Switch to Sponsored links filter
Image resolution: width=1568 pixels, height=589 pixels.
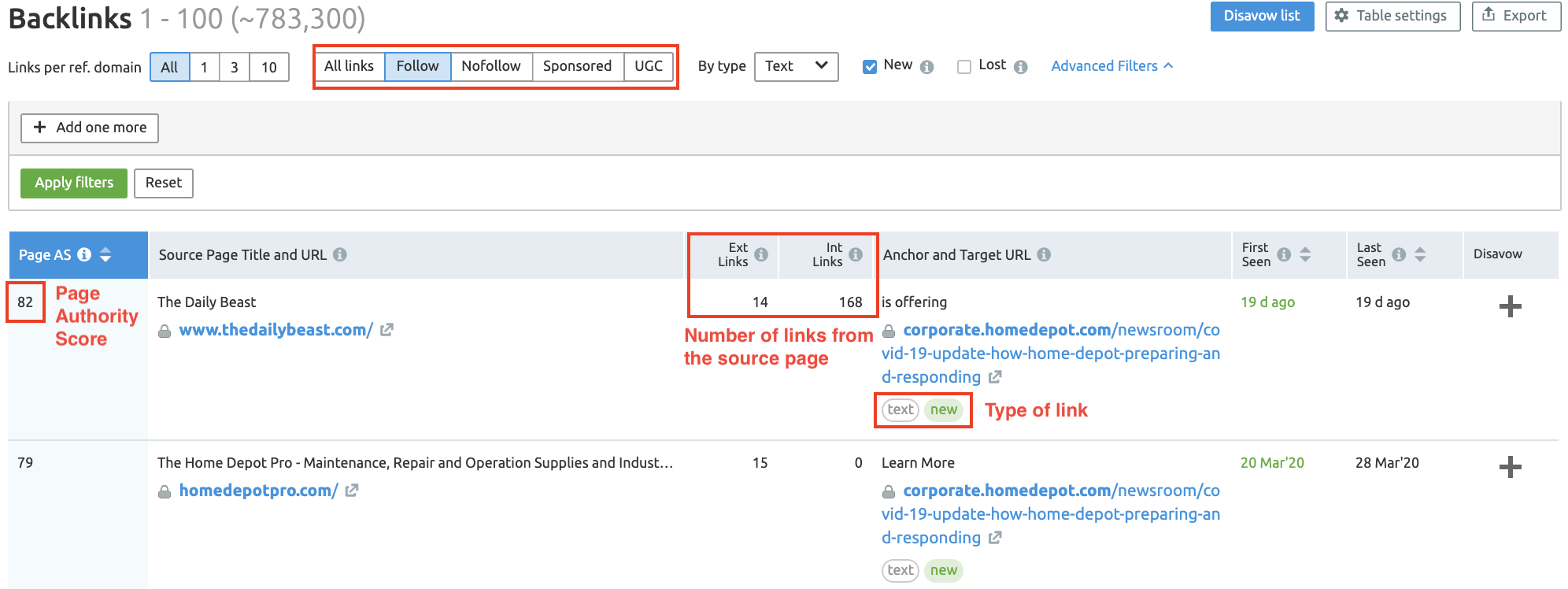577,66
